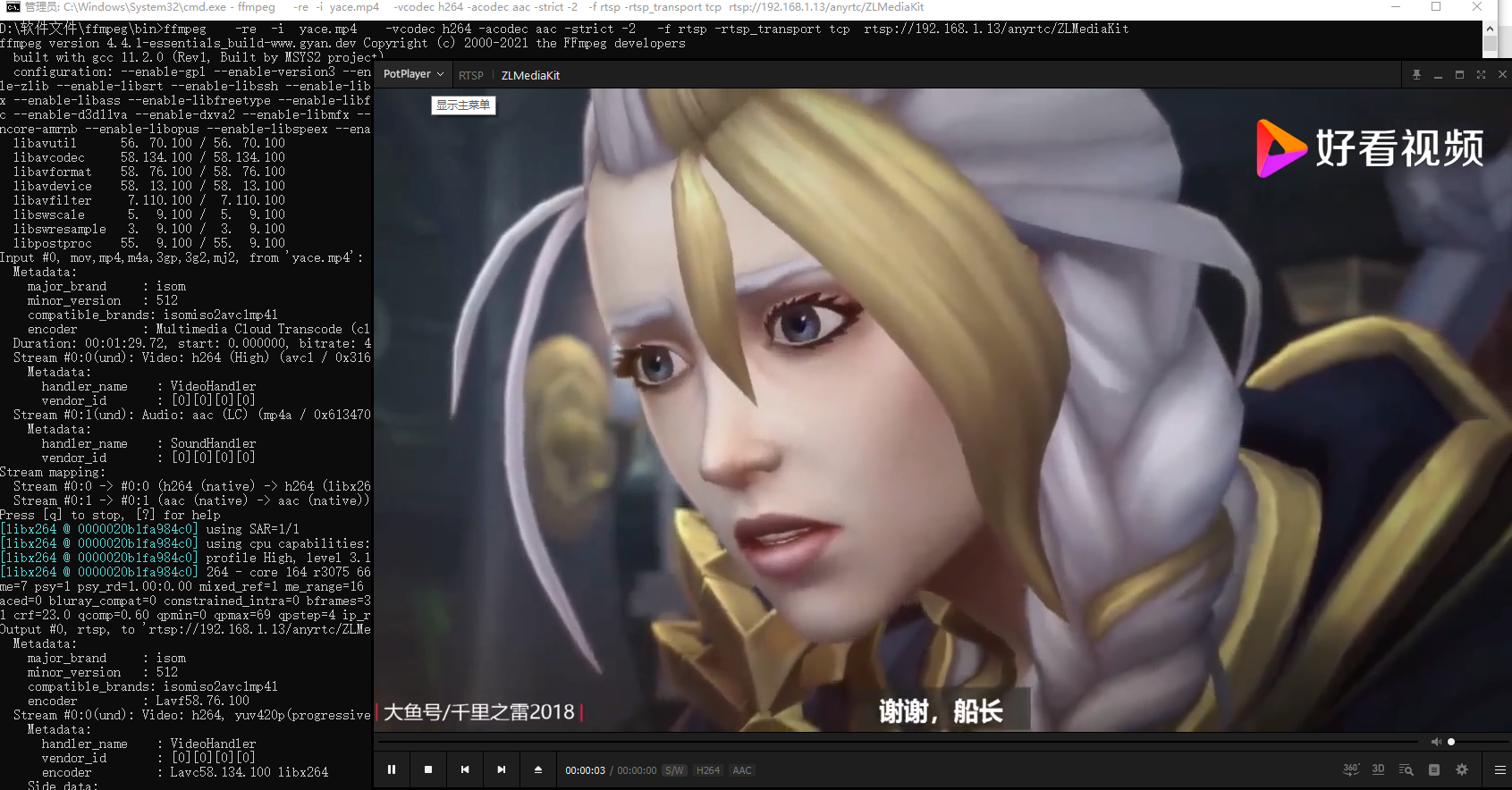1512x790 pixels.
Task: Open the hamburger sidebar menu in PotPlayer
Action: (x=1500, y=769)
